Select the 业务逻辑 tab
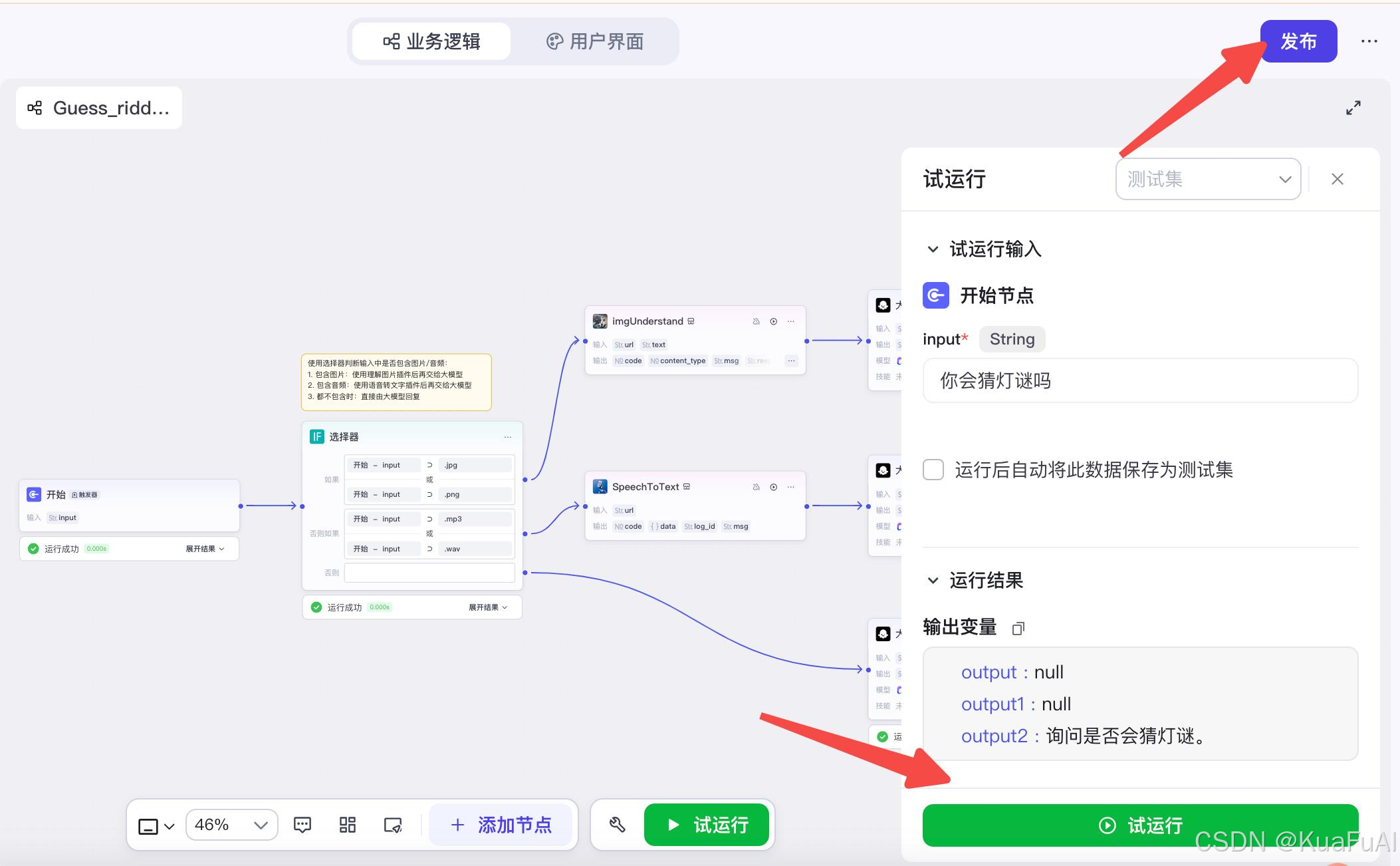Image resolution: width=1400 pixels, height=866 pixels. coord(431,41)
